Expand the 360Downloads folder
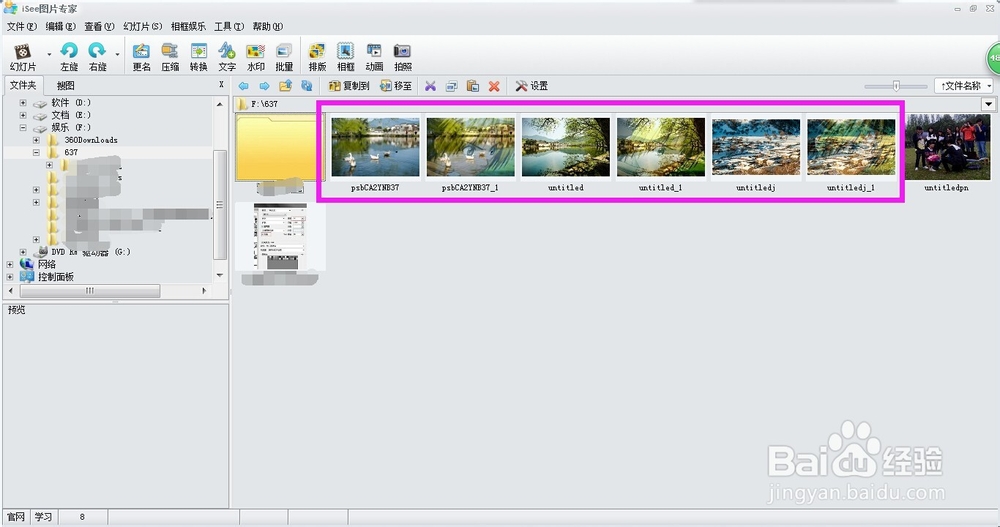 tap(36, 140)
